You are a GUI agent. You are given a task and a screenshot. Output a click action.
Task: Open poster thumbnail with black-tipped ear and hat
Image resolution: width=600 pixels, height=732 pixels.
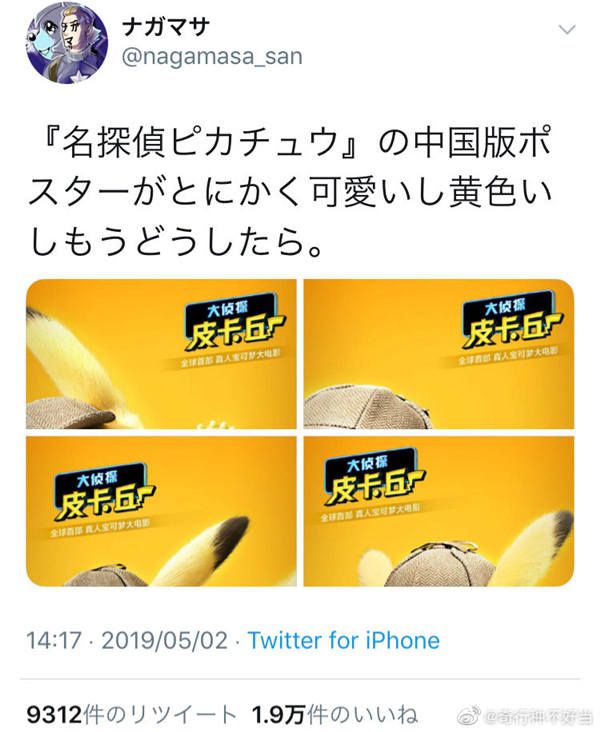point(161,511)
